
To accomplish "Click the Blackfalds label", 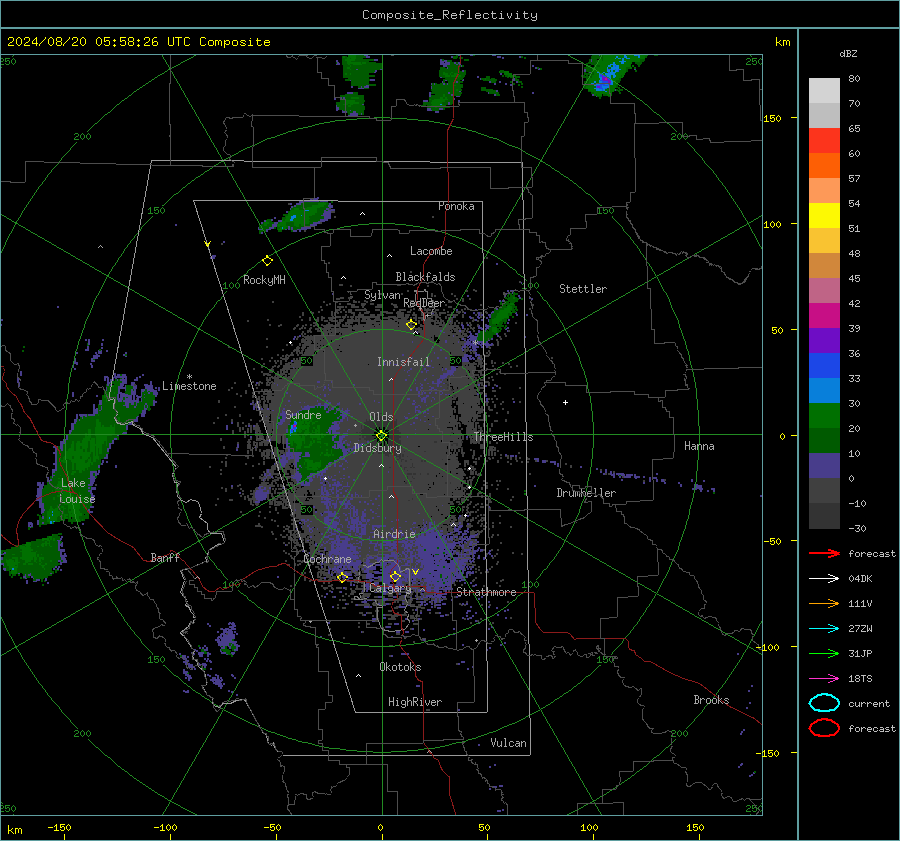I will pos(425,277).
